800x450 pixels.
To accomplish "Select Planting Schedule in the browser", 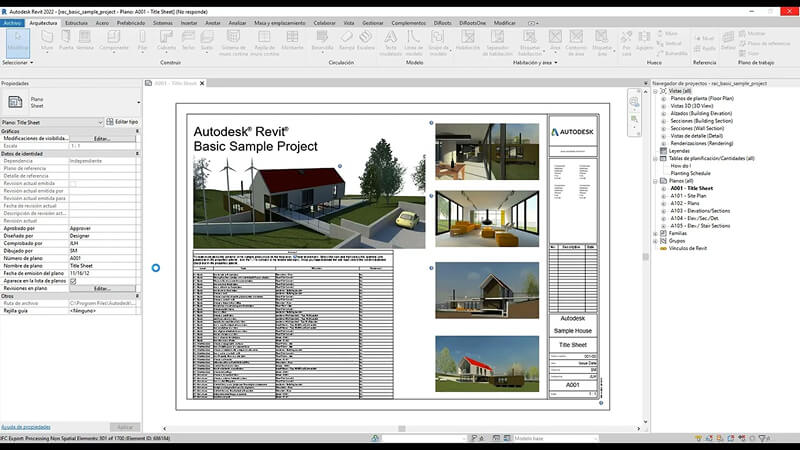I will pyautogui.click(x=690, y=173).
